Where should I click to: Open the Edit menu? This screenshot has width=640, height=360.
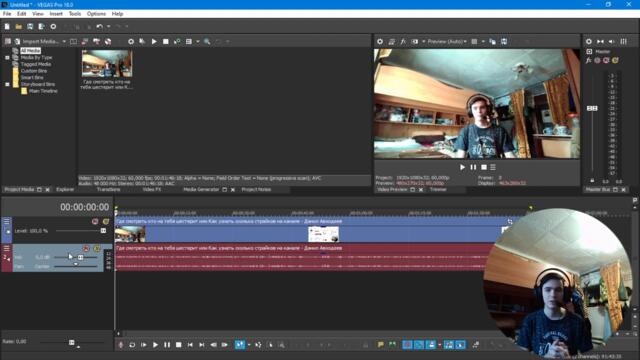pos(21,14)
